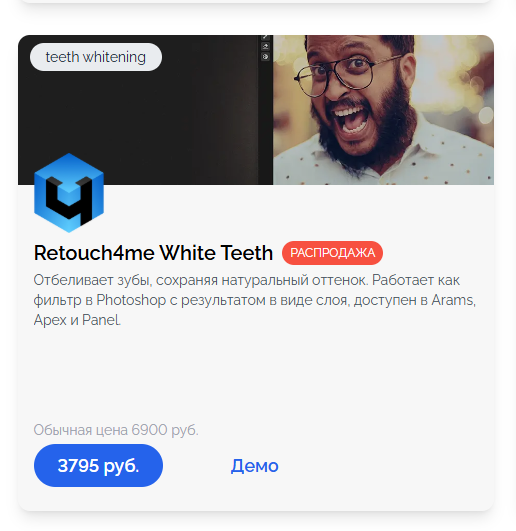Click the Retouch4me blue cube logo
This screenshot has width=516, height=531.
click(x=69, y=193)
